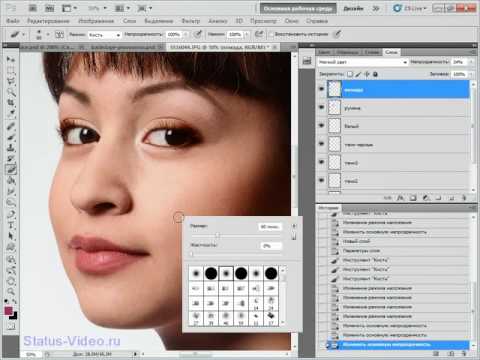Click the brush size value field
480x360 pixels.
click(270, 227)
